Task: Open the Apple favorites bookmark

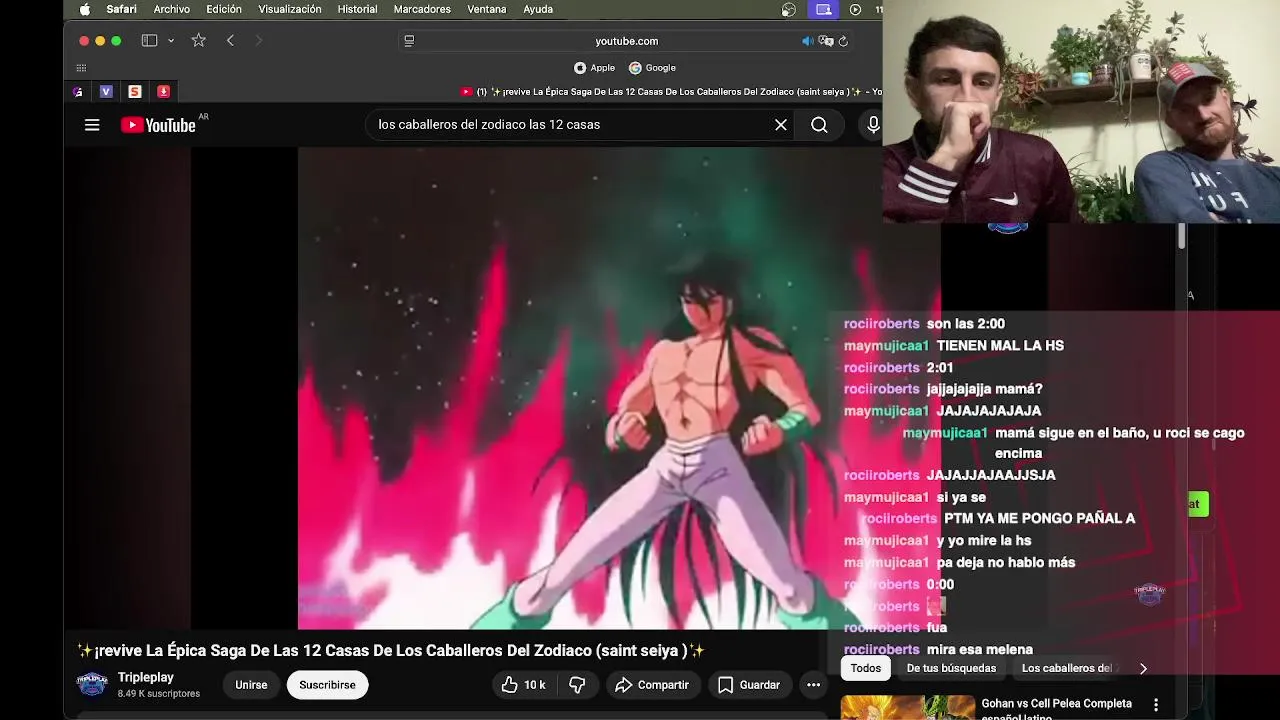Action: click(595, 68)
